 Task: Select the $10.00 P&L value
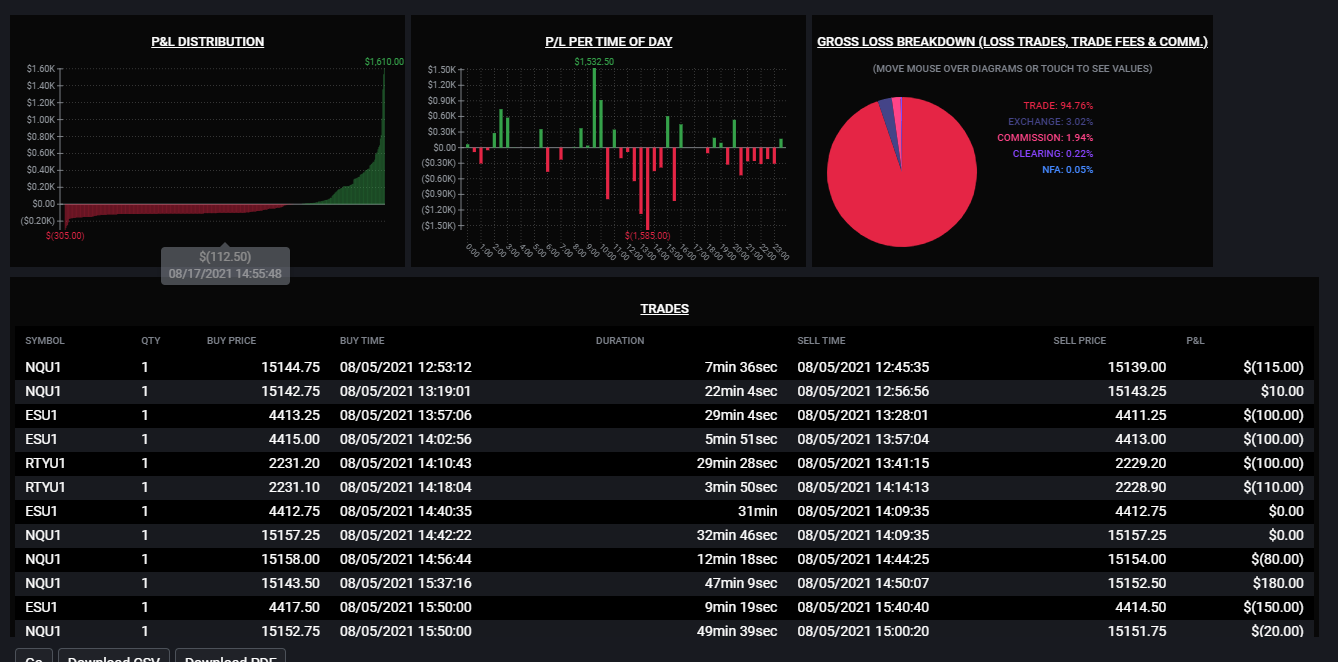tap(1284, 391)
